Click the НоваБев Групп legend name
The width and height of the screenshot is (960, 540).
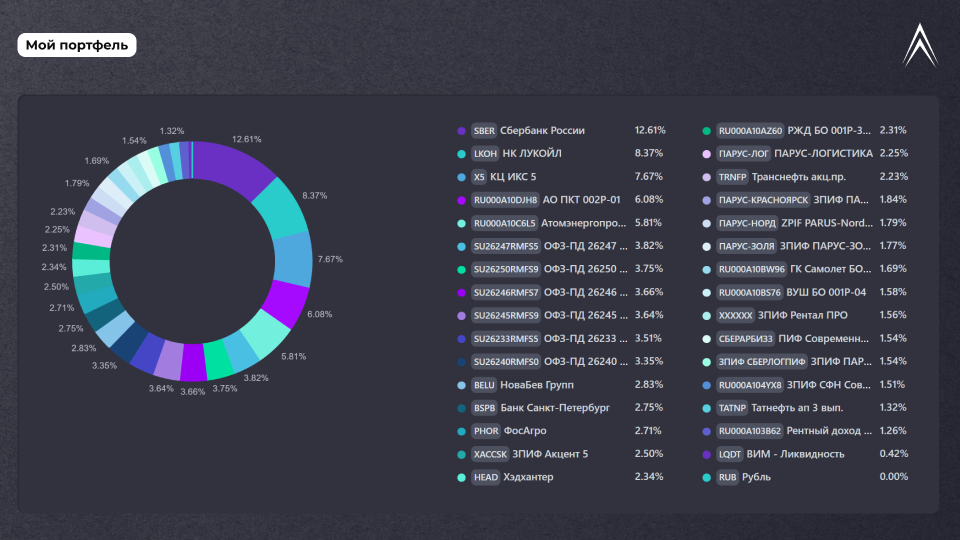click(x=537, y=385)
